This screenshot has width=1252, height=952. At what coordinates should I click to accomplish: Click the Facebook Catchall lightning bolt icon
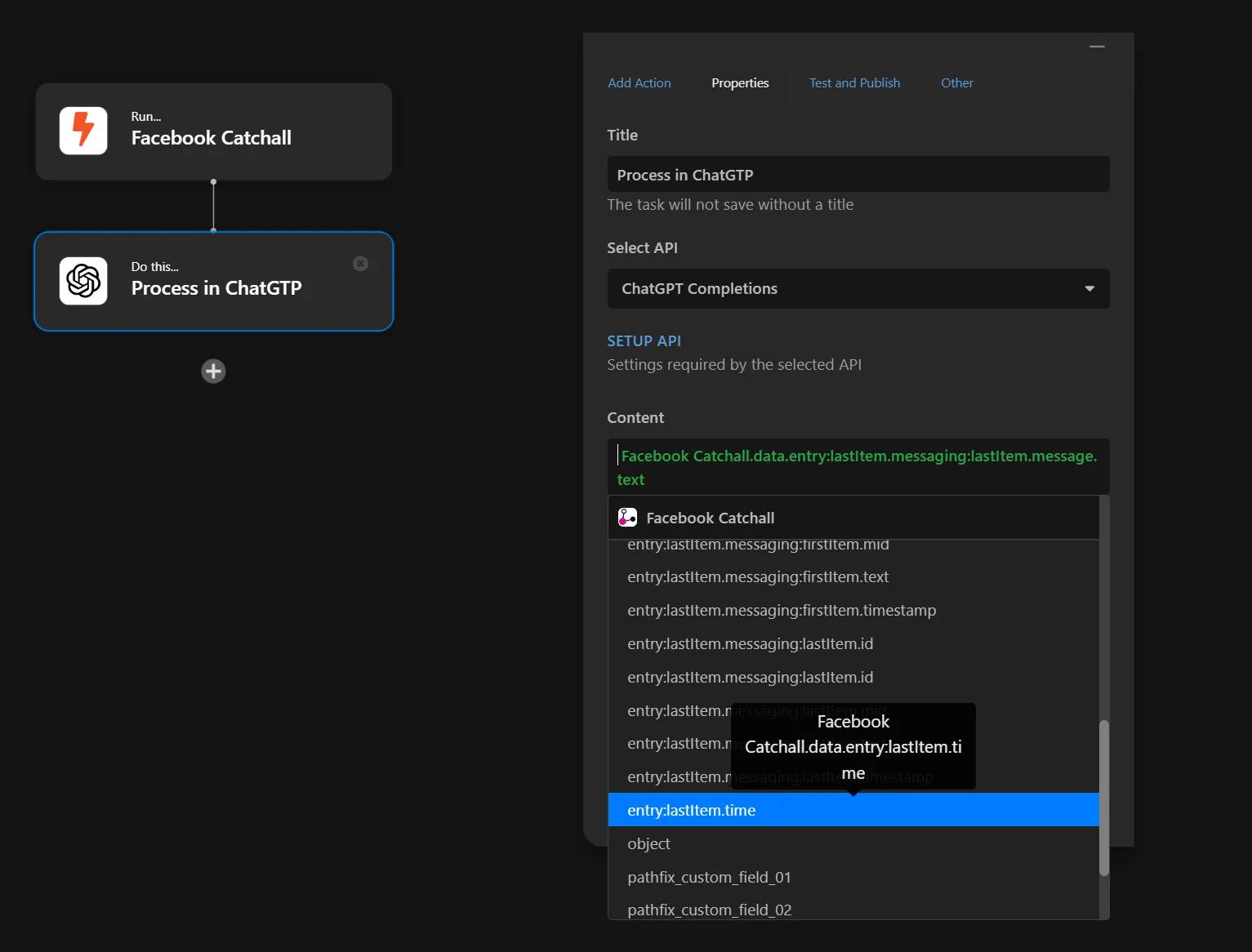pos(83,131)
